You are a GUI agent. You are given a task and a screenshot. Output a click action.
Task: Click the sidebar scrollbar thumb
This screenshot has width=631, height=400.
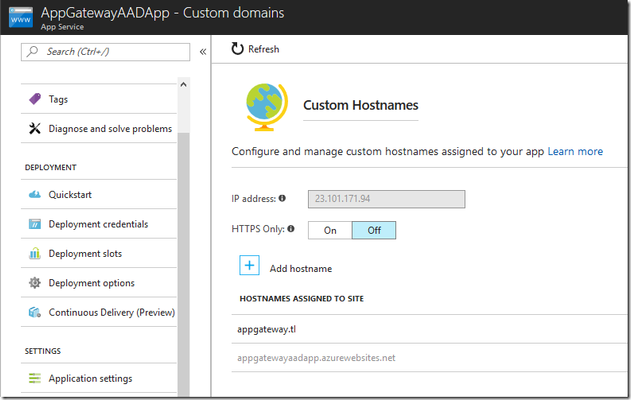coord(184,264)
